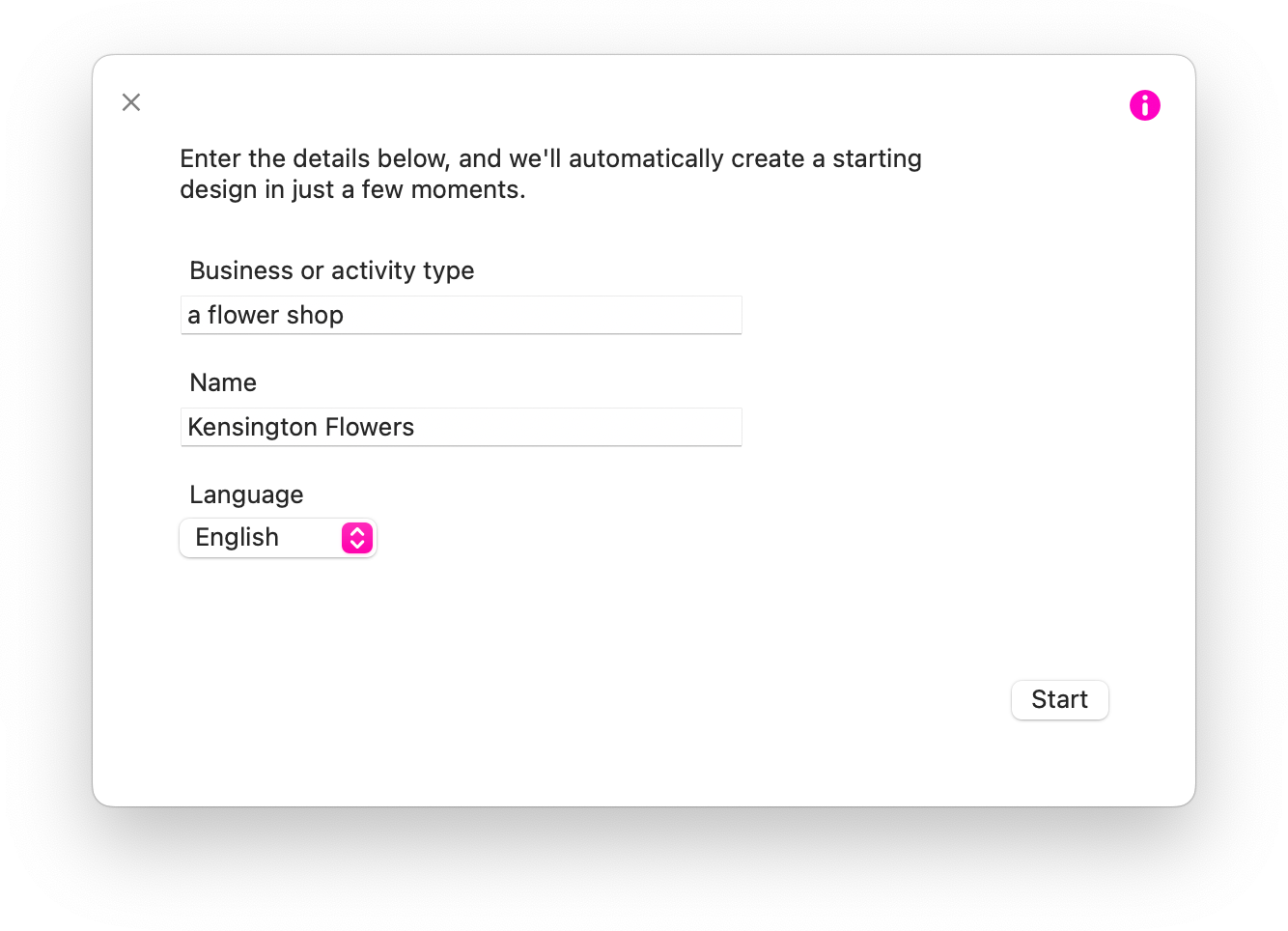Select the "English" value in the Language popup

238,538
